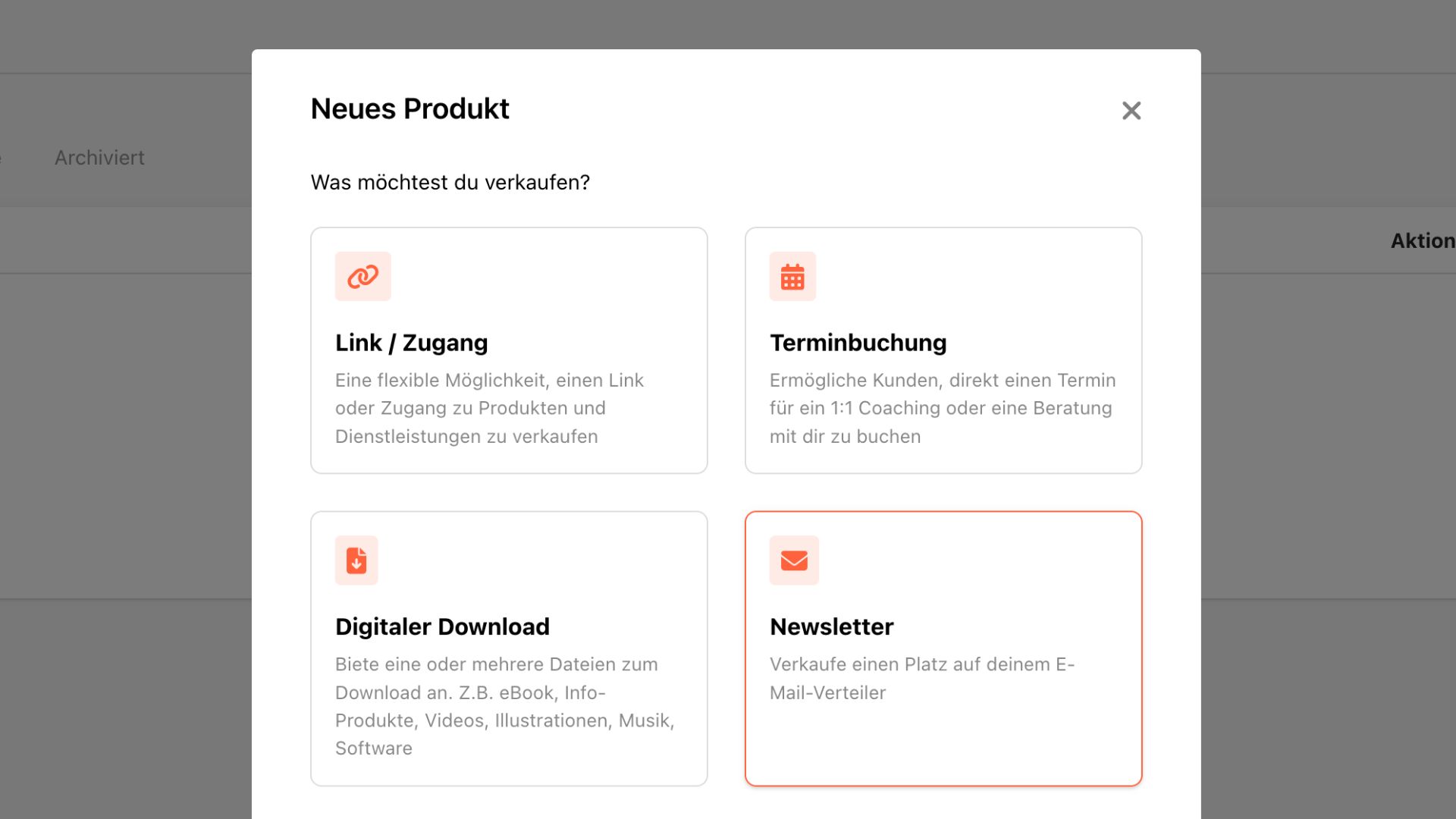Click the envelope icon in Newsletter card
The width and height of the screenshot is (1456, 819).
[794, 560]
